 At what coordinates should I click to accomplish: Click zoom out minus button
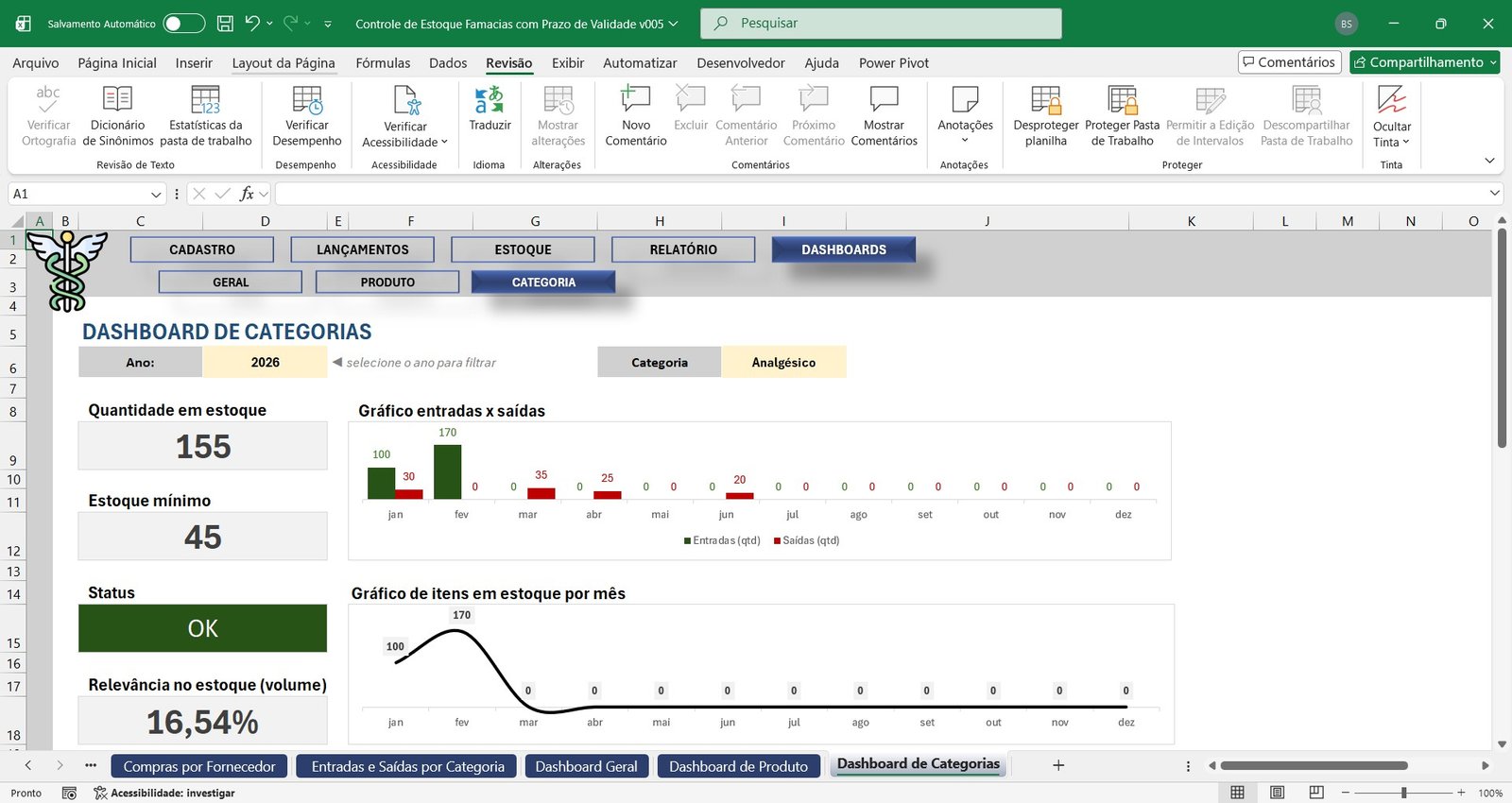1346,793
